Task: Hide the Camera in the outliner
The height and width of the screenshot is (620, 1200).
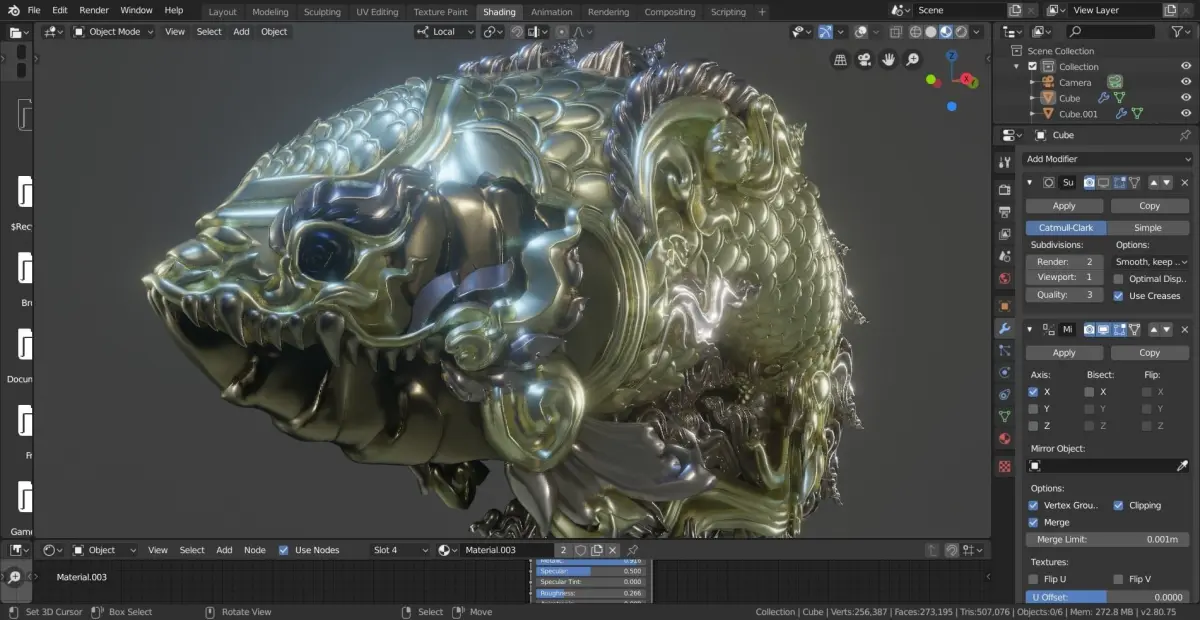Action: click(1186, 82)
